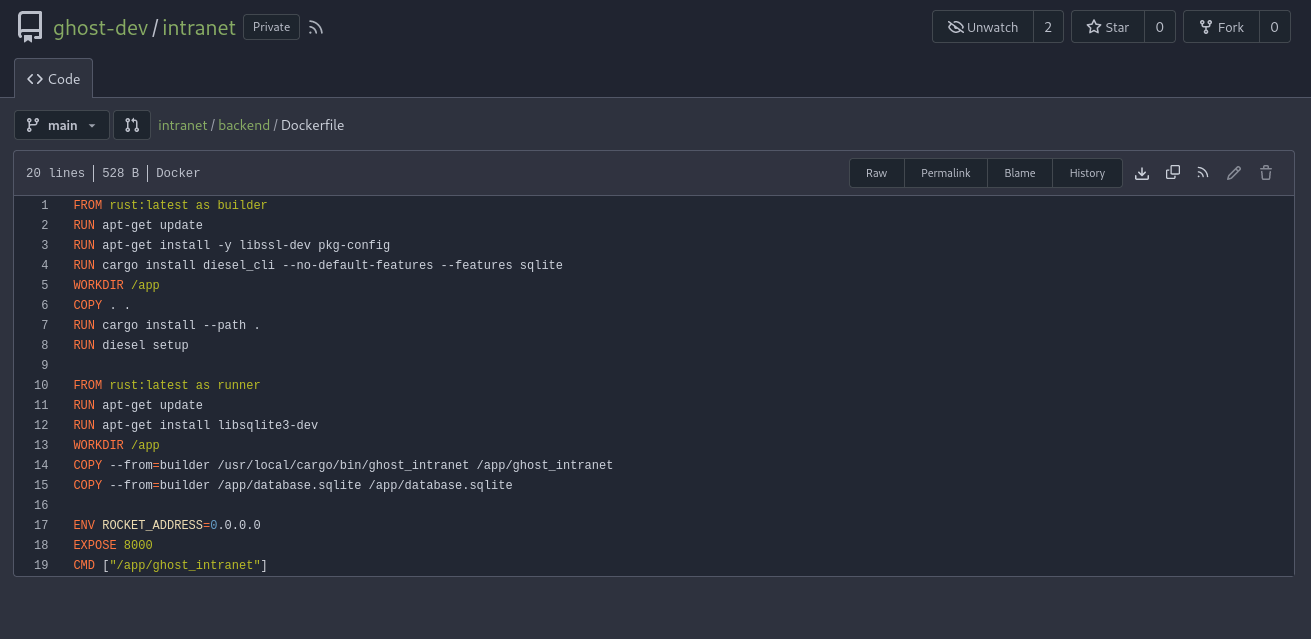
Task: Click 'RUN diesel setup' line
Action: (x=131, y=345)
